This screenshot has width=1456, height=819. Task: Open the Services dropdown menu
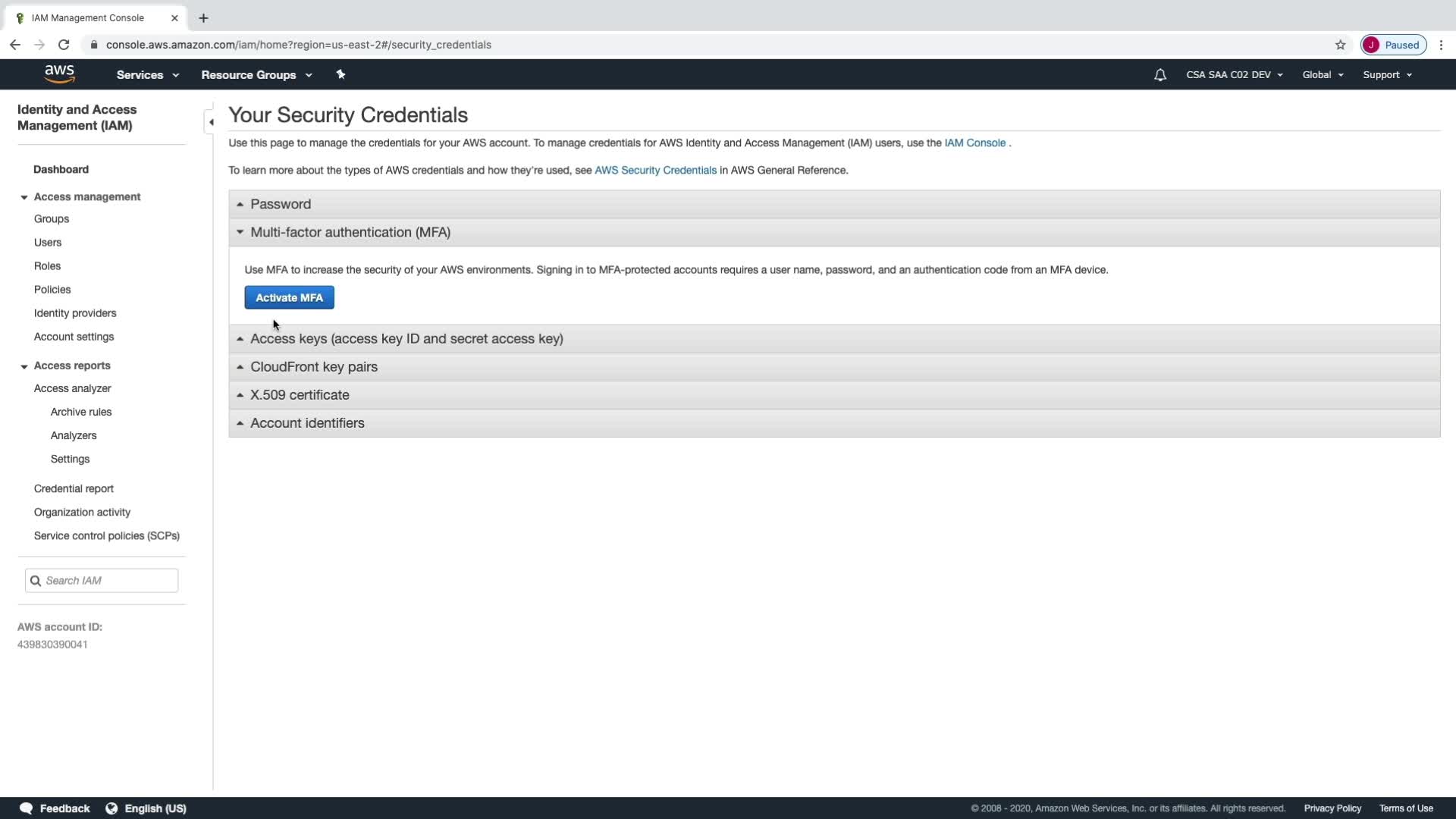(147, 75)
